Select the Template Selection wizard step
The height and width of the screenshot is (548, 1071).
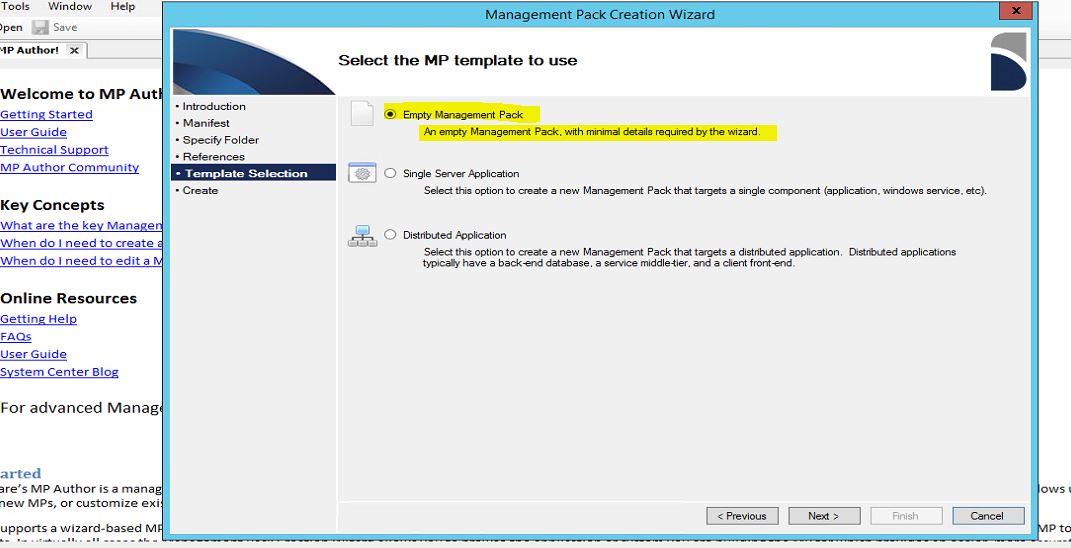(x=253, y=173)
